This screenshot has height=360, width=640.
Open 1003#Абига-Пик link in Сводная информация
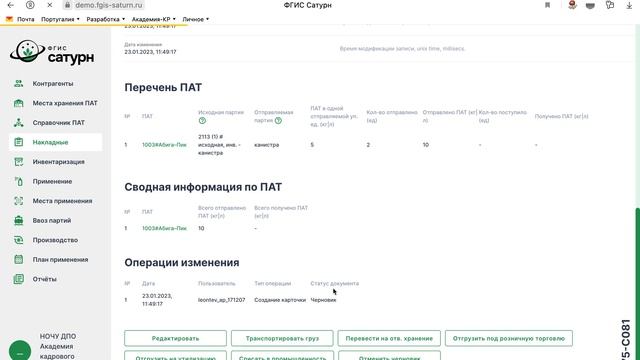164,228
